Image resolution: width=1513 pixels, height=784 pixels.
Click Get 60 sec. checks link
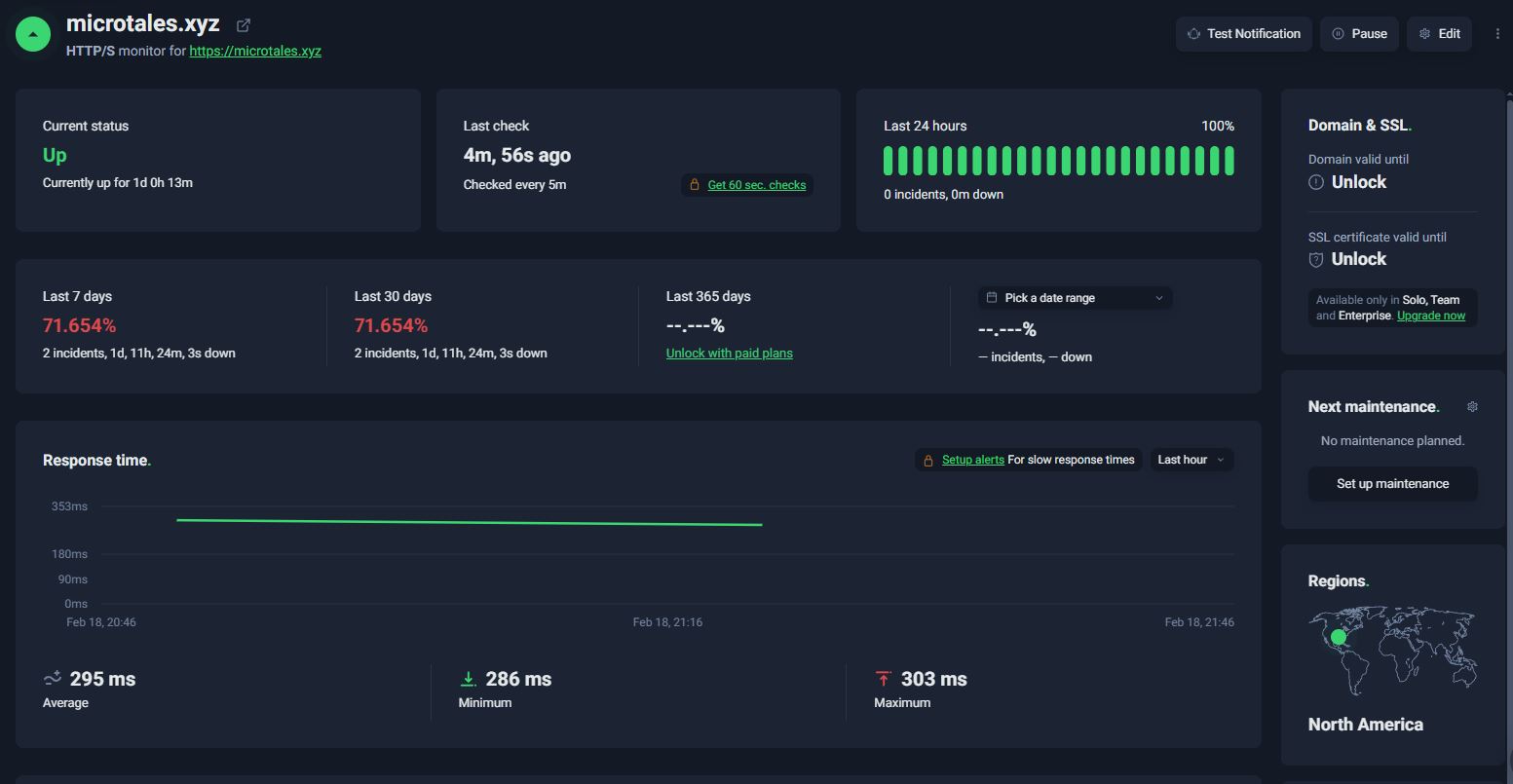pyautogui.click(x=756, y=185)
